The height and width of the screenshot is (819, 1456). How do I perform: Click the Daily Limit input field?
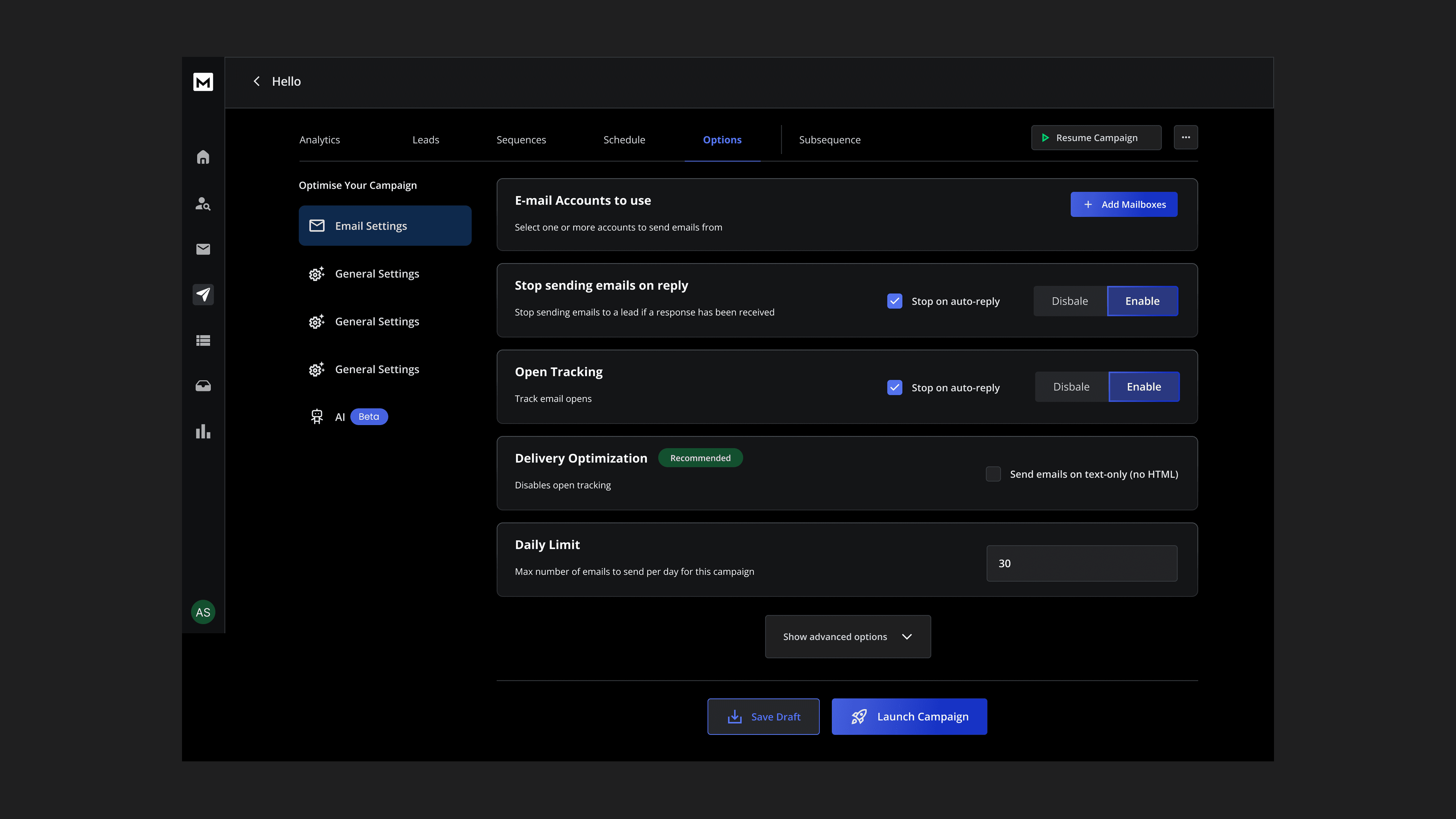1081,563
